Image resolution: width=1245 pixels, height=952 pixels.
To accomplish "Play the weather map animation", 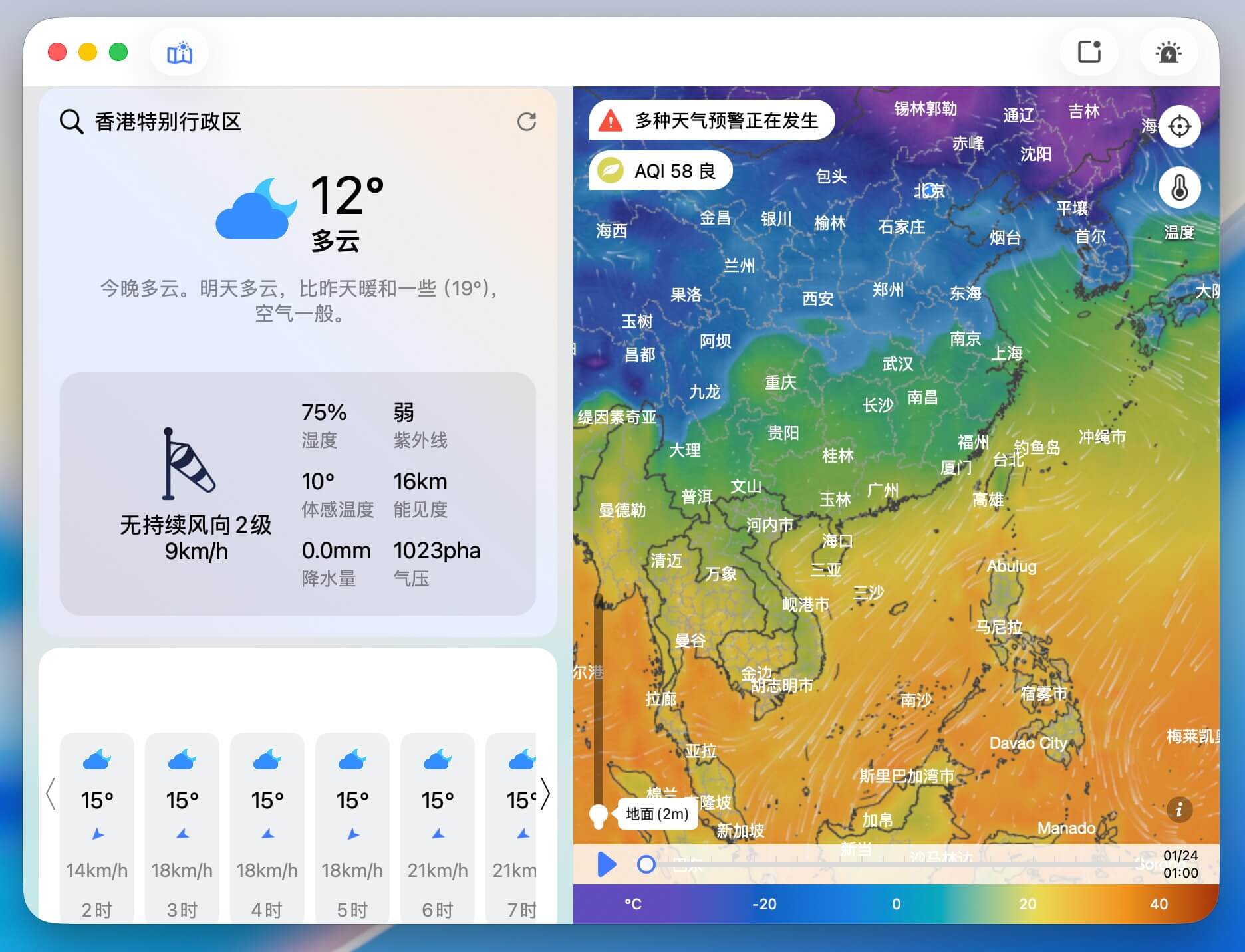I will pos(606,864).
